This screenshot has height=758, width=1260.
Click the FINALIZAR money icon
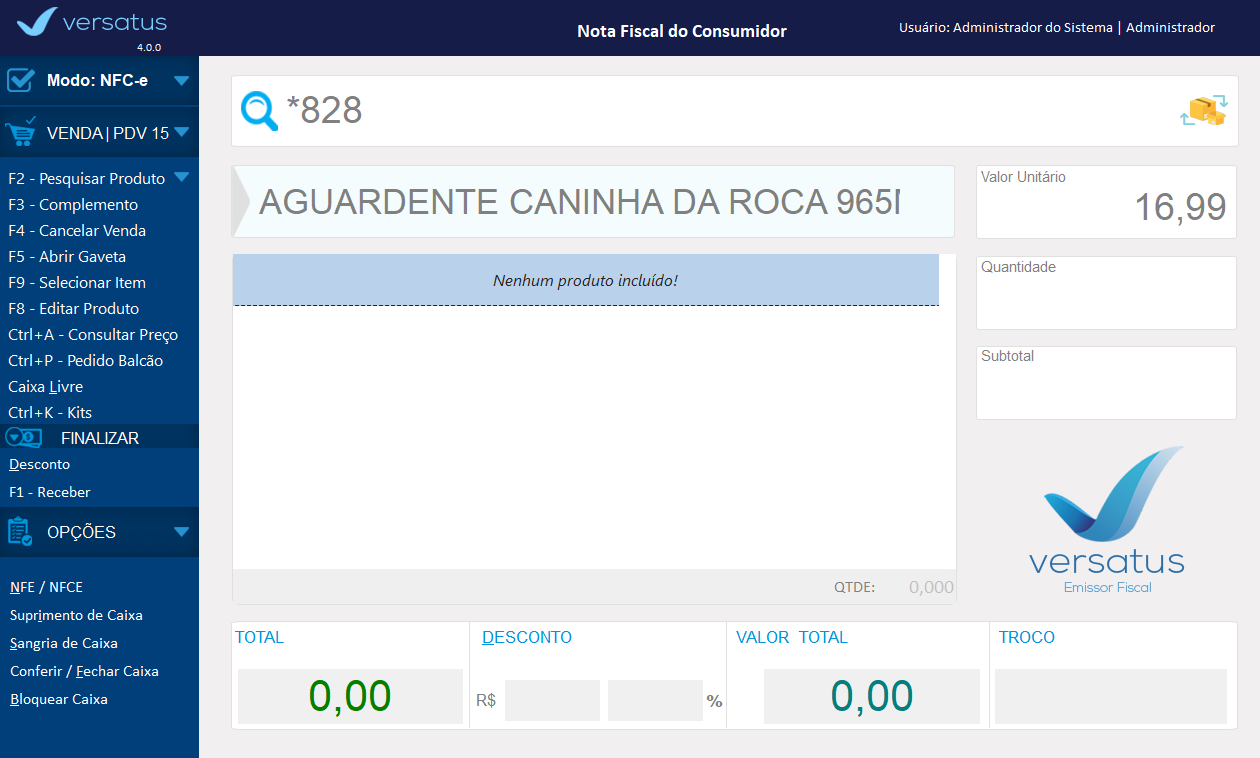point(23,437)
